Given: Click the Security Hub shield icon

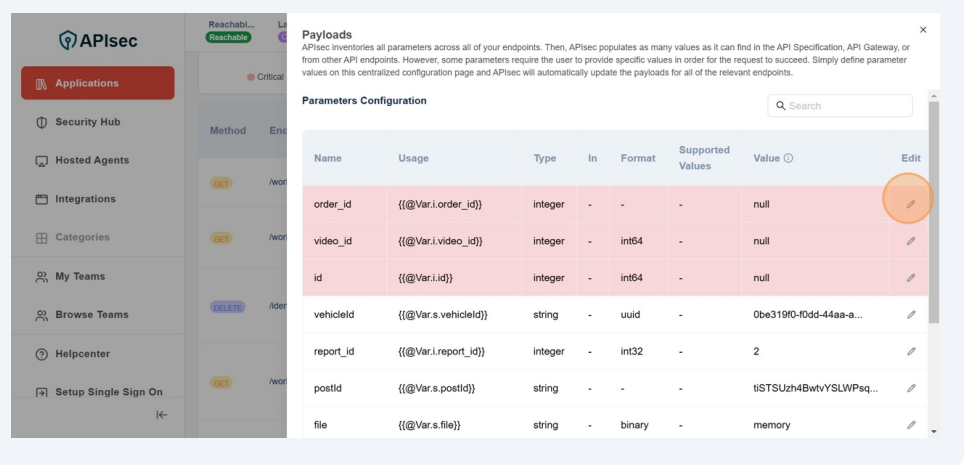Looking at the screenshot, I should (41, 123).
